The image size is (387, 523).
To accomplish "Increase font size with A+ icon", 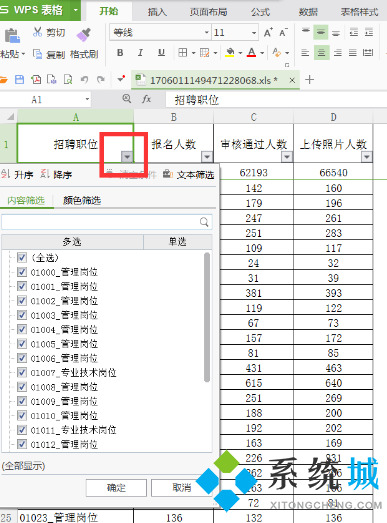I will point(268,32).
